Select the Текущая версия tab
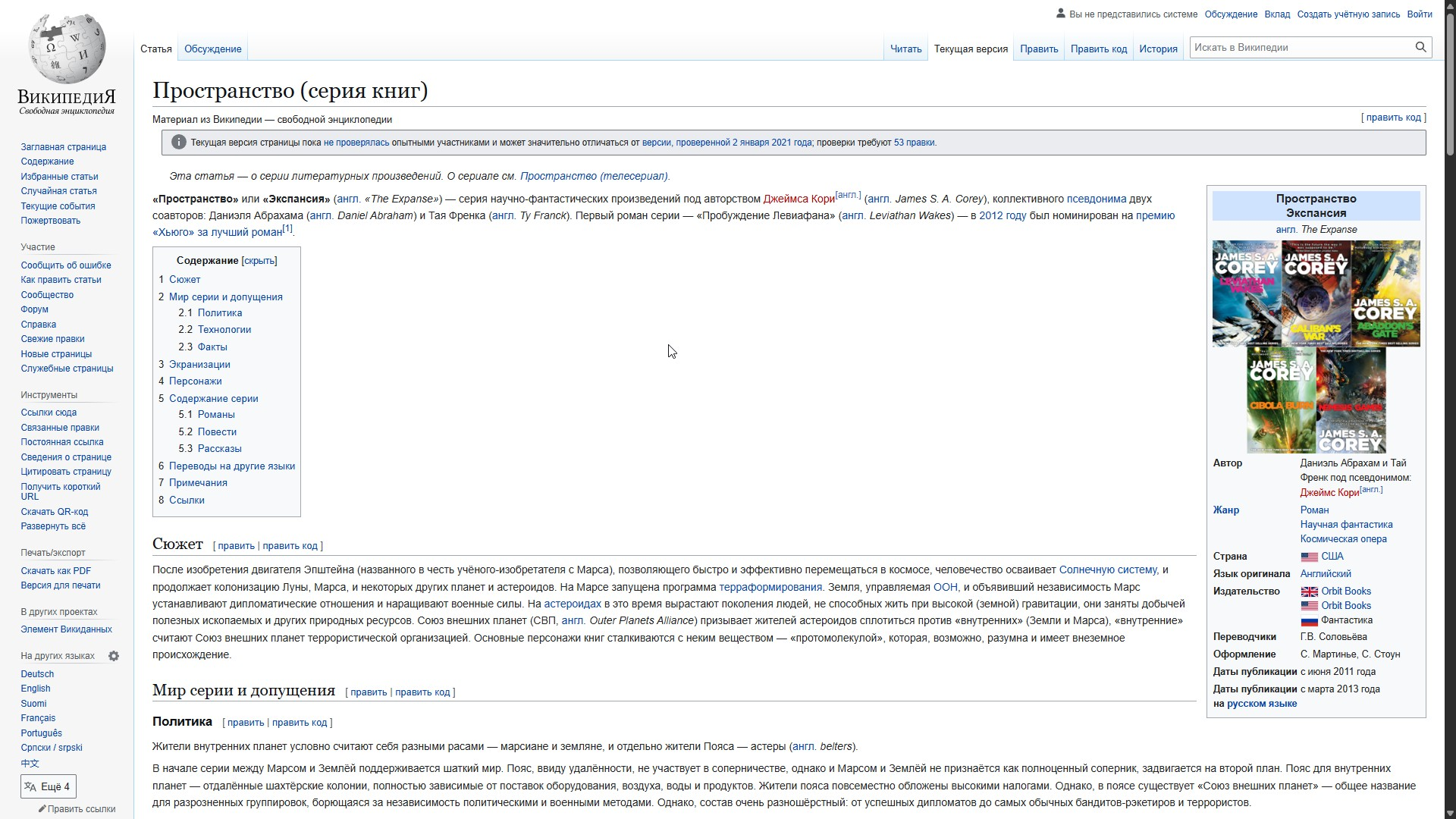The width and height of the screenshot is (1456, 819). [x=971, y=49]
